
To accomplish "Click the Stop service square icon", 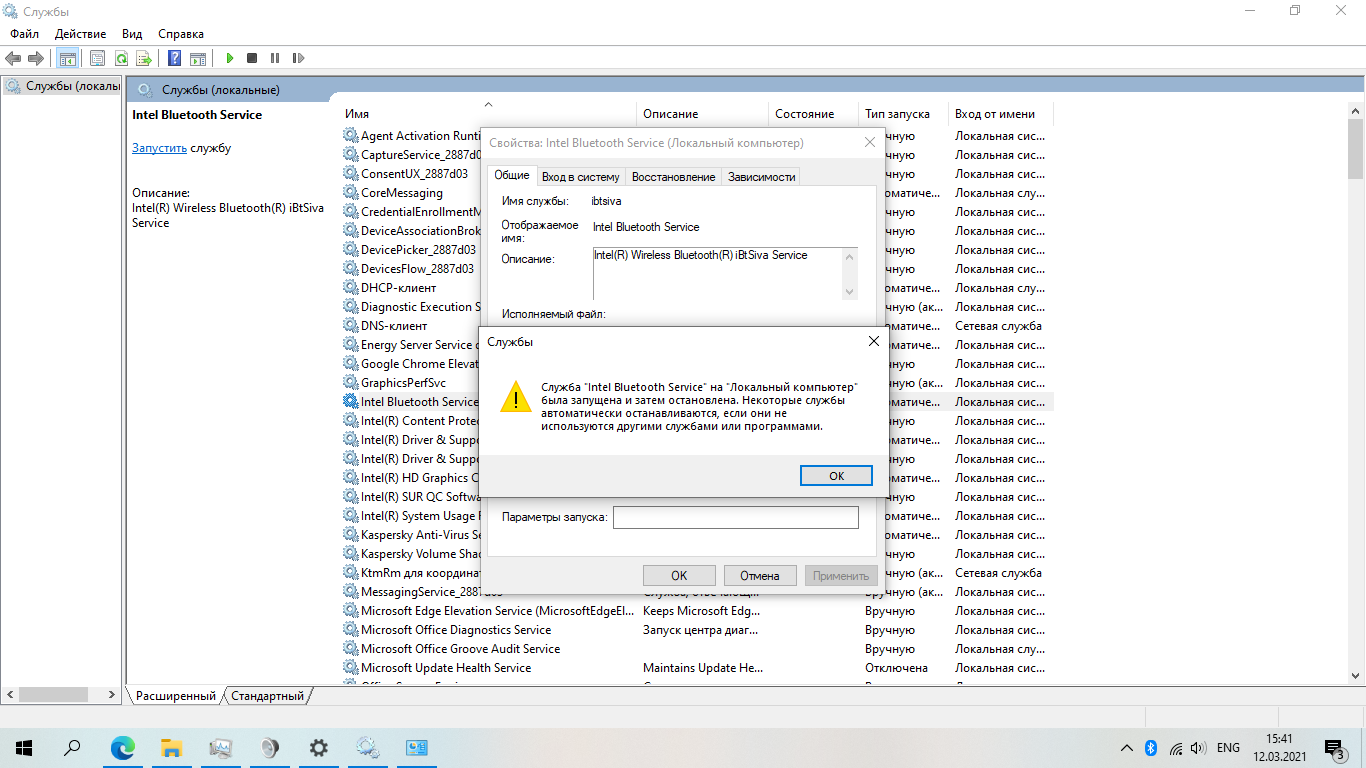I will (x=252, y=59).
